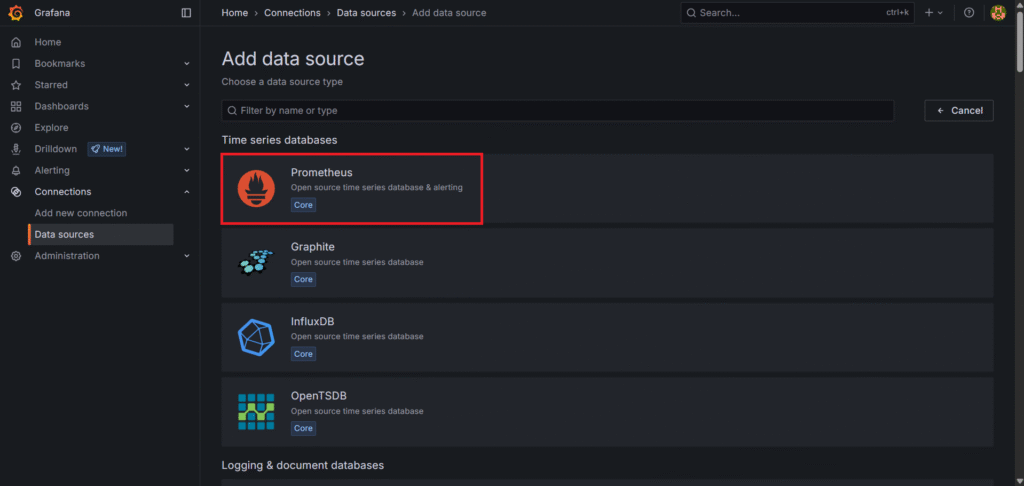Click the ctrl+k shortcut hint
Image resolution: width=1024 pixels, height=486 pixels.
point(897,12)
